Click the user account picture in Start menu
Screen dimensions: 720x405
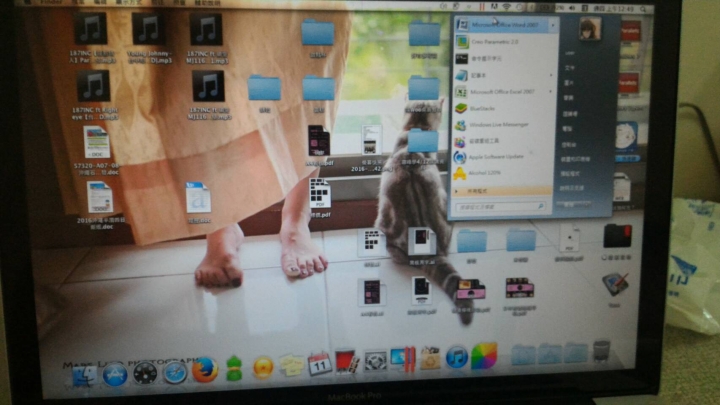(590, 29)
